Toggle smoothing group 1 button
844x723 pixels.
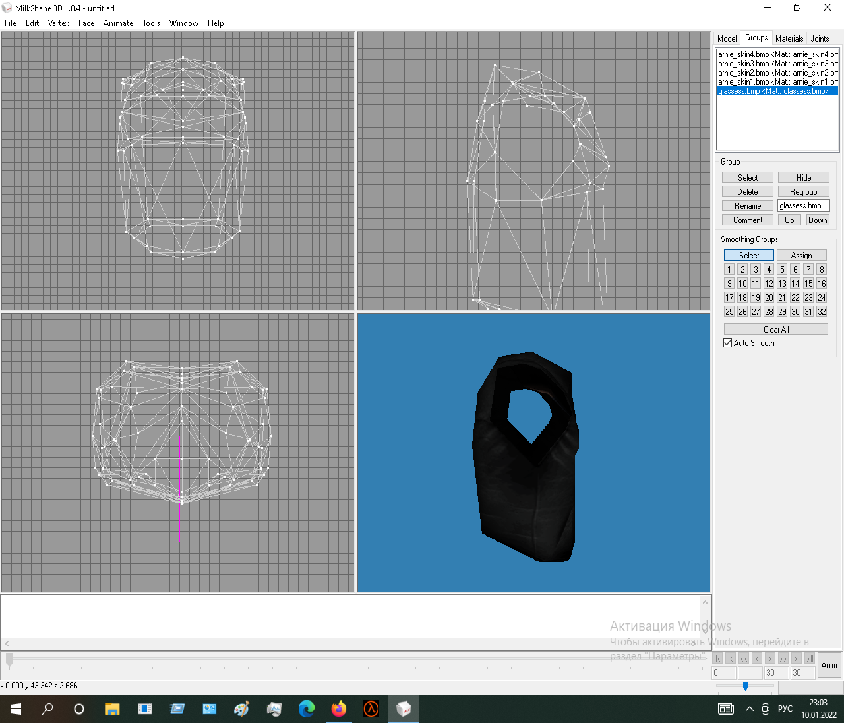pyautogui.click(x=729, y=269)
